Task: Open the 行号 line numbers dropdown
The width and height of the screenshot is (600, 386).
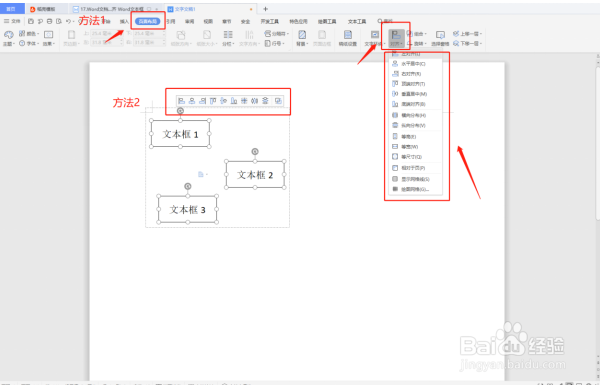Action: pos(275,44)
